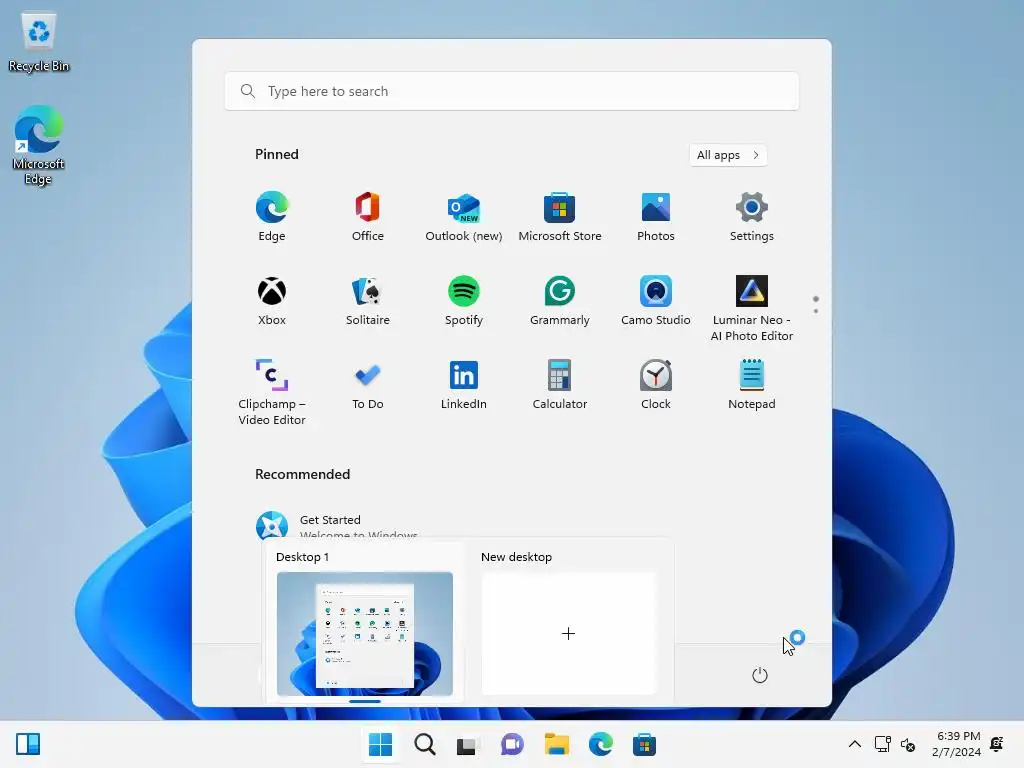Open Solitaire game
The width and height of the screenshot is (1024, 768).
coord(368,300)
